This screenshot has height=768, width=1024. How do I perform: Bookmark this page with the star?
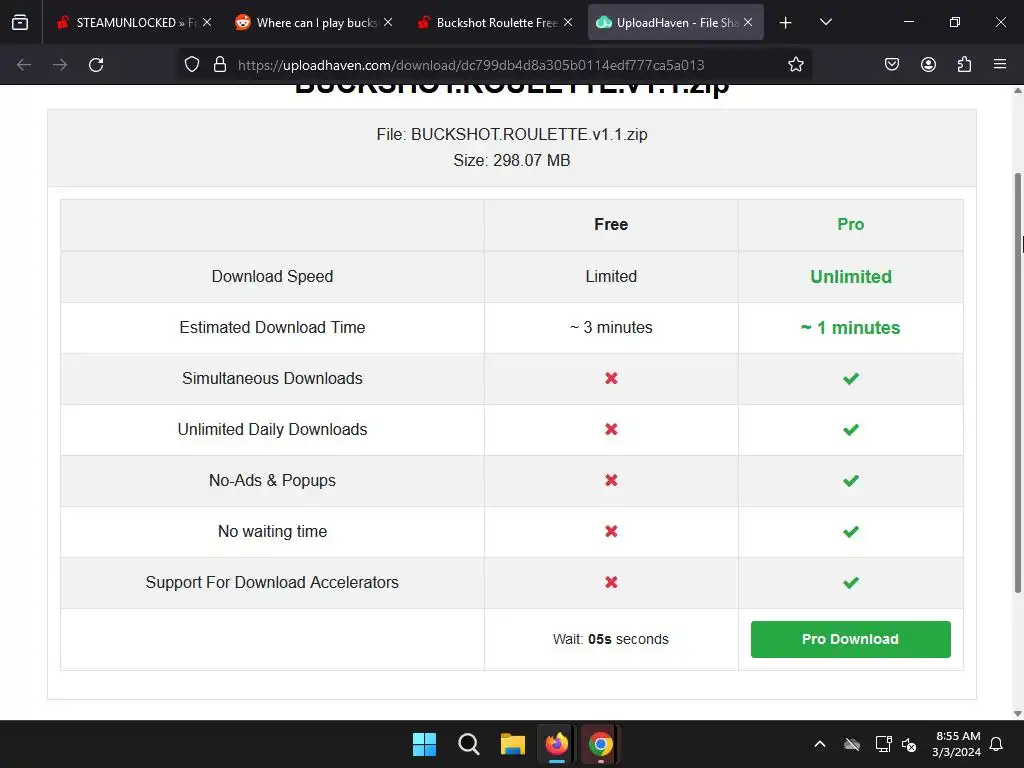(795, 65)
